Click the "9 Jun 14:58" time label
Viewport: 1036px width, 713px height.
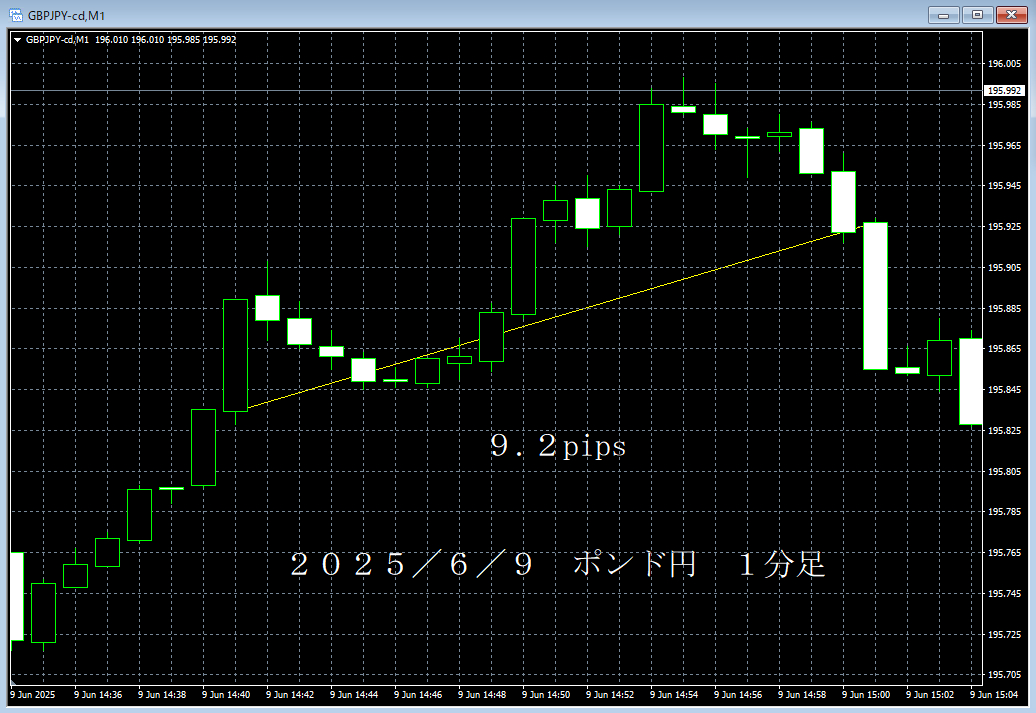click(802, 694)
